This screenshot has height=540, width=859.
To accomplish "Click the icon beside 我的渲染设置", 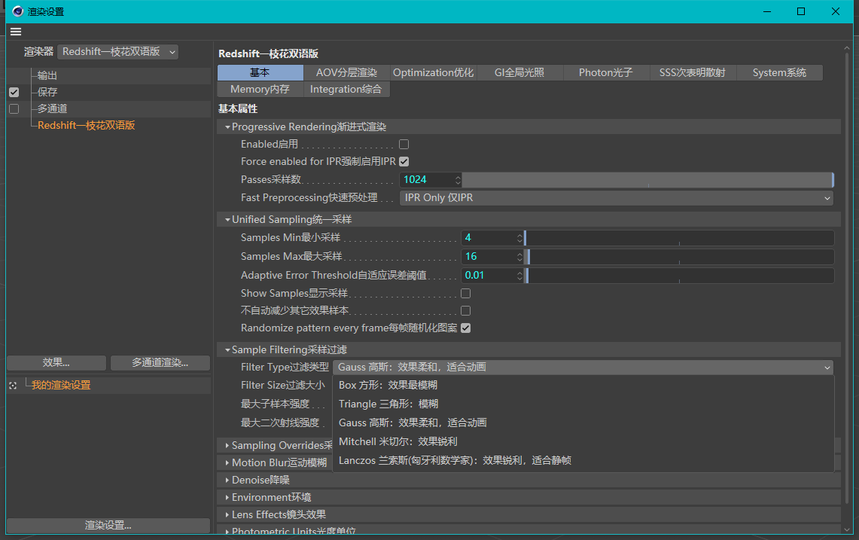I will [x=13, y=386].
